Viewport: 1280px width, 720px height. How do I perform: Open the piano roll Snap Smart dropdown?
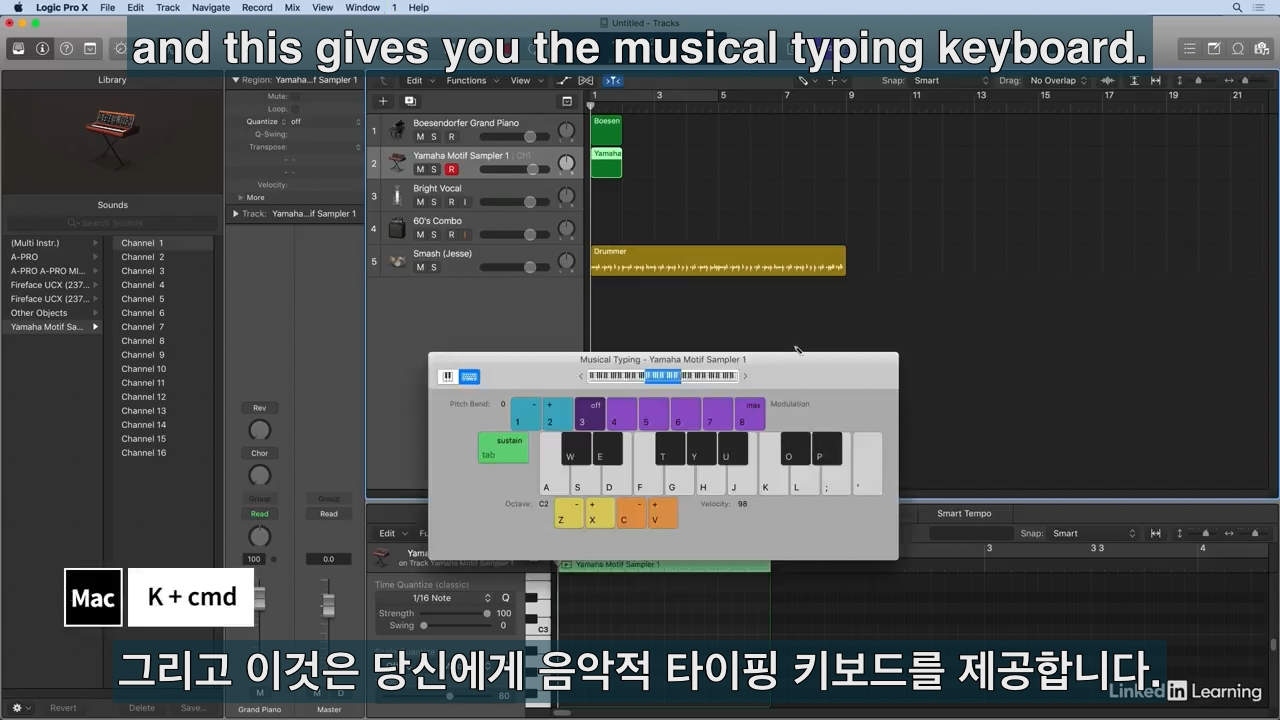(1094, 534)
